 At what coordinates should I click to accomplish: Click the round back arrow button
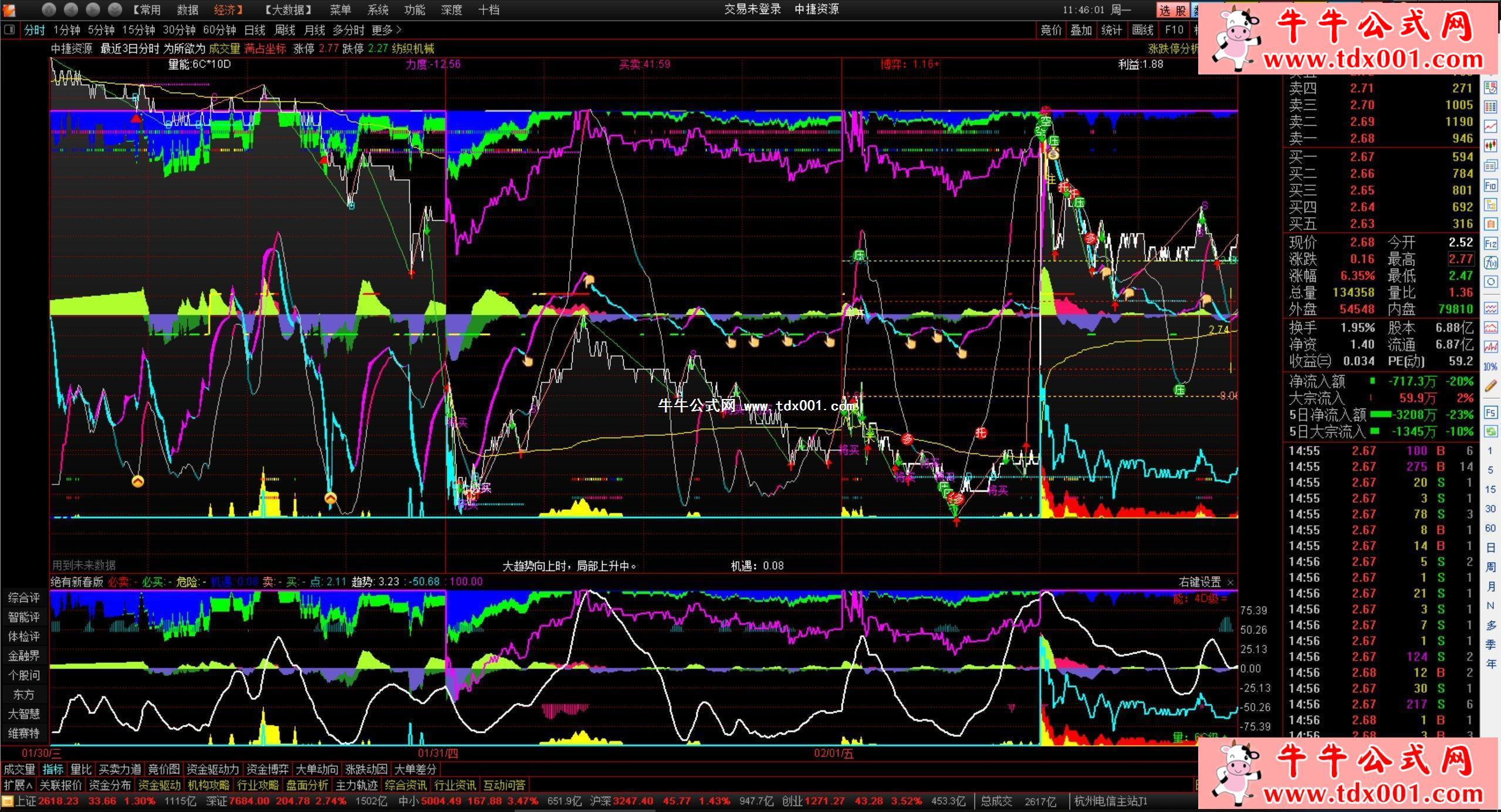(x=71, y=9)
